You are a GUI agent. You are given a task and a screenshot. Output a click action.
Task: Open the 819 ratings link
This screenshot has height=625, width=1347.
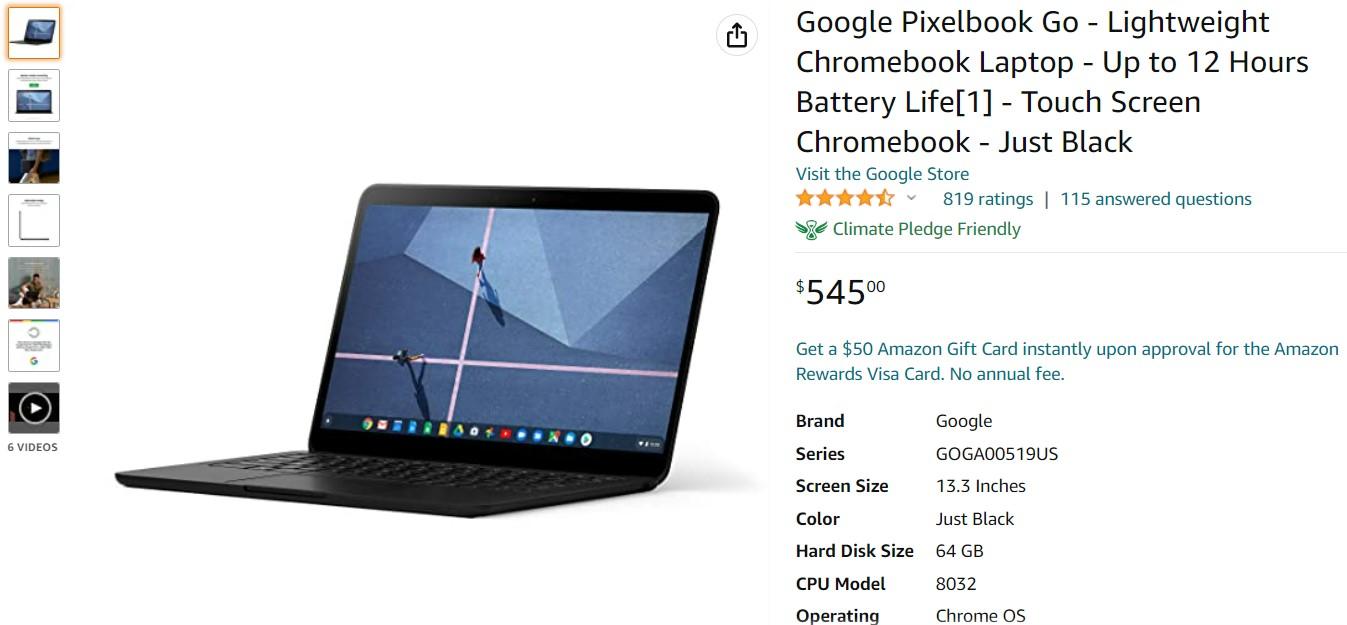[x=989, y=198]
